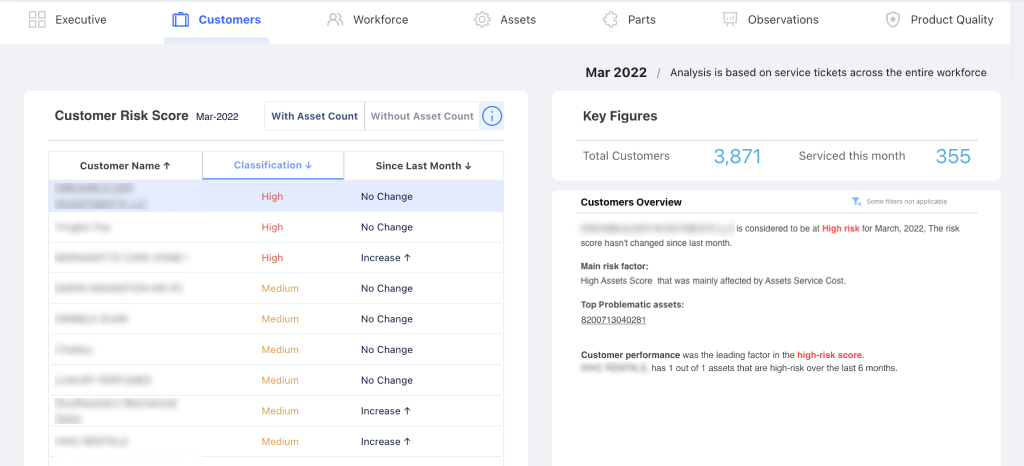
Task: Click the Total Customers value 3,871
Action: coord(737,156)
